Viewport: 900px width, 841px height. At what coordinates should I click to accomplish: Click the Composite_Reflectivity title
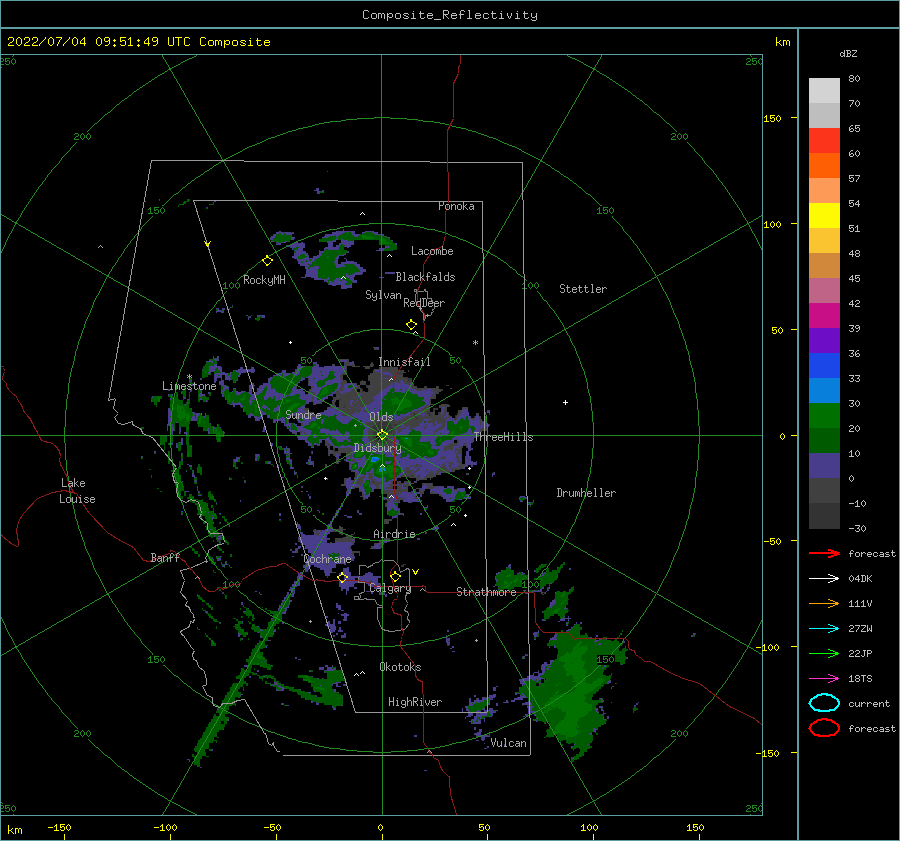pyautogui.click(x=450, y=15)
